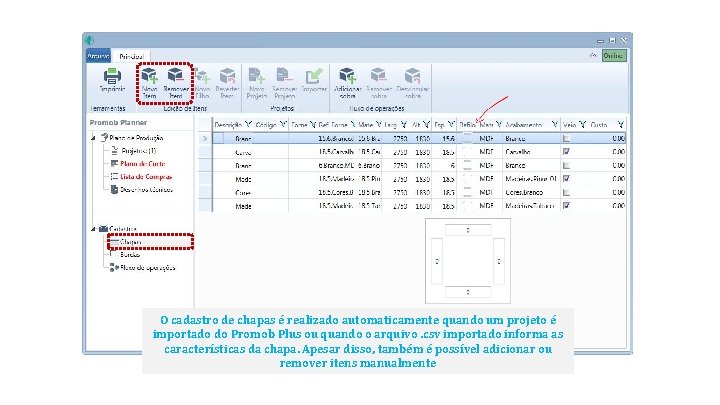Screen dimensions: 720x405
Task: Select Chapas under Cadastros
Action: (x=130, y=242)
